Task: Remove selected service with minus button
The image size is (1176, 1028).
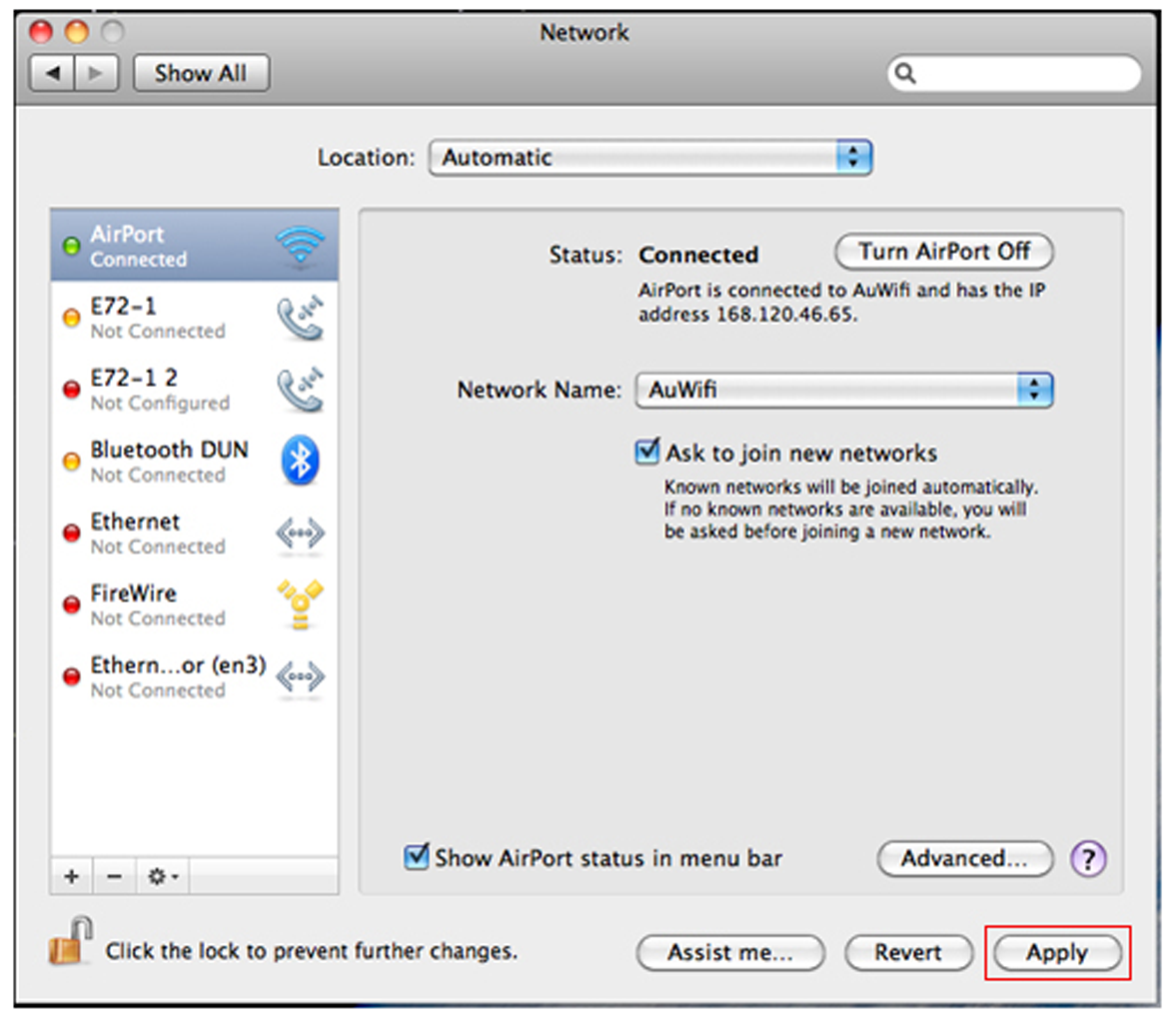Action: pos(114,876)
